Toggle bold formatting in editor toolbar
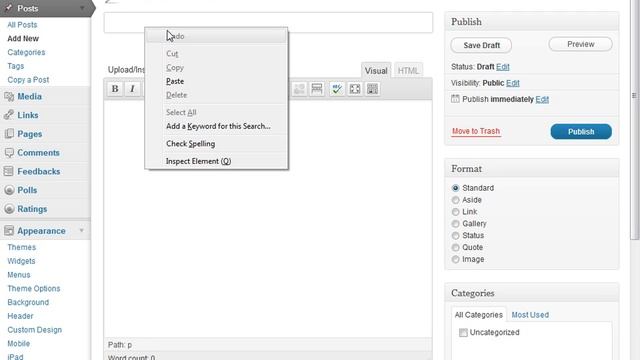The width and height of the screenshot is (640, 360). click(115, 89)
